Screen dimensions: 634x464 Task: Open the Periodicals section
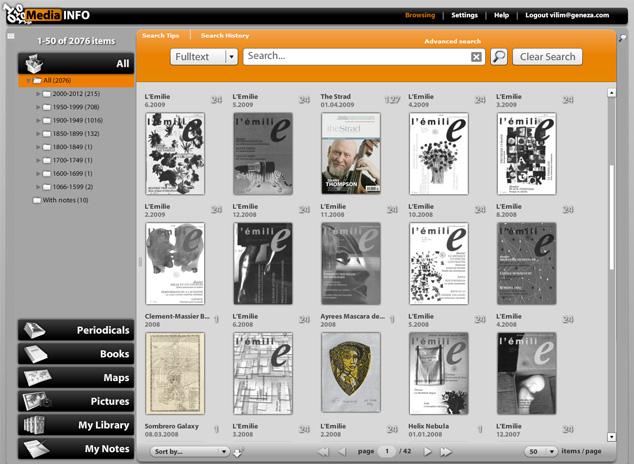click(x=76, y=330)
